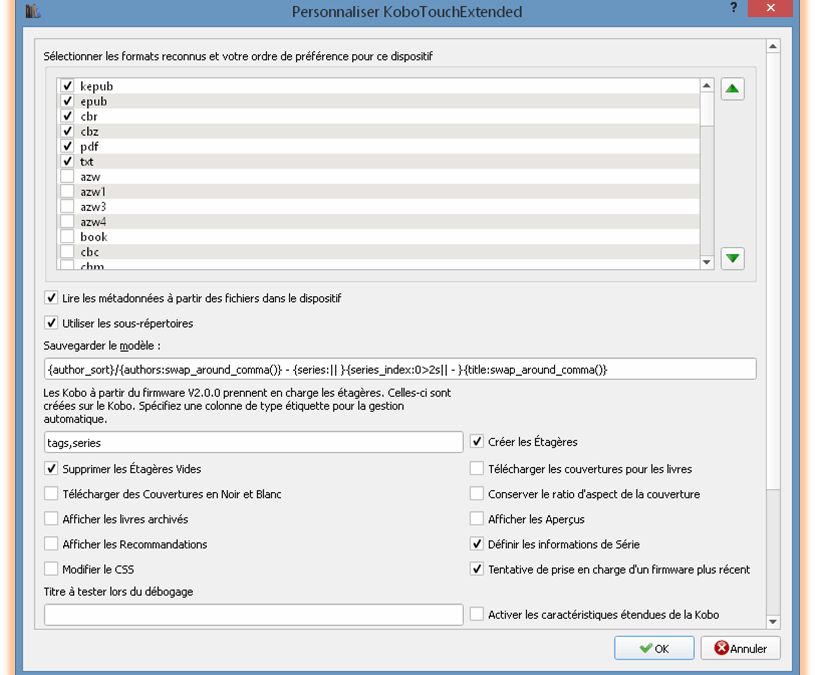Check 'Afficher les livres archivés'

point(51,519)
